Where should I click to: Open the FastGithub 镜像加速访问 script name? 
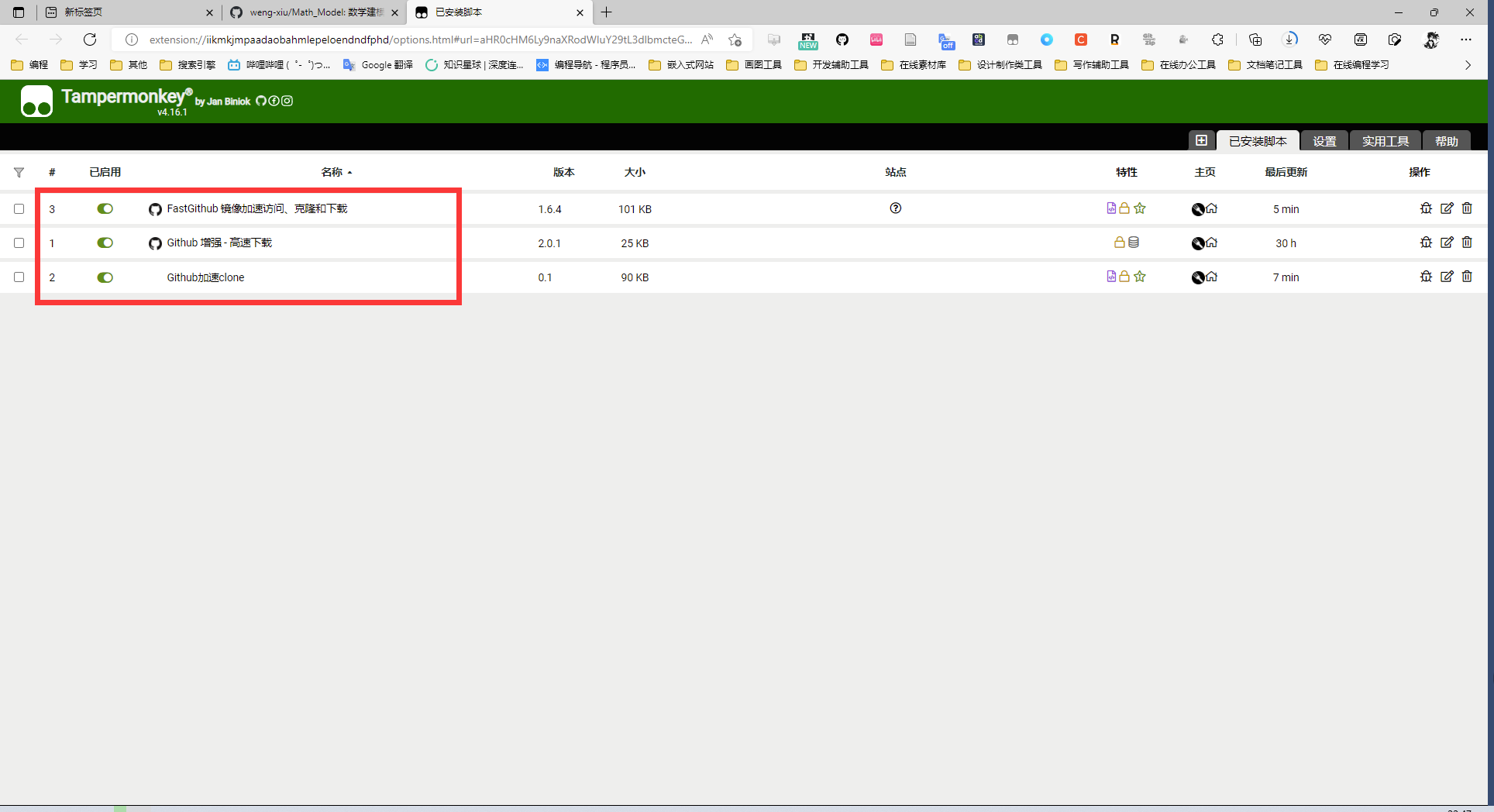click(x=257, y=208)
